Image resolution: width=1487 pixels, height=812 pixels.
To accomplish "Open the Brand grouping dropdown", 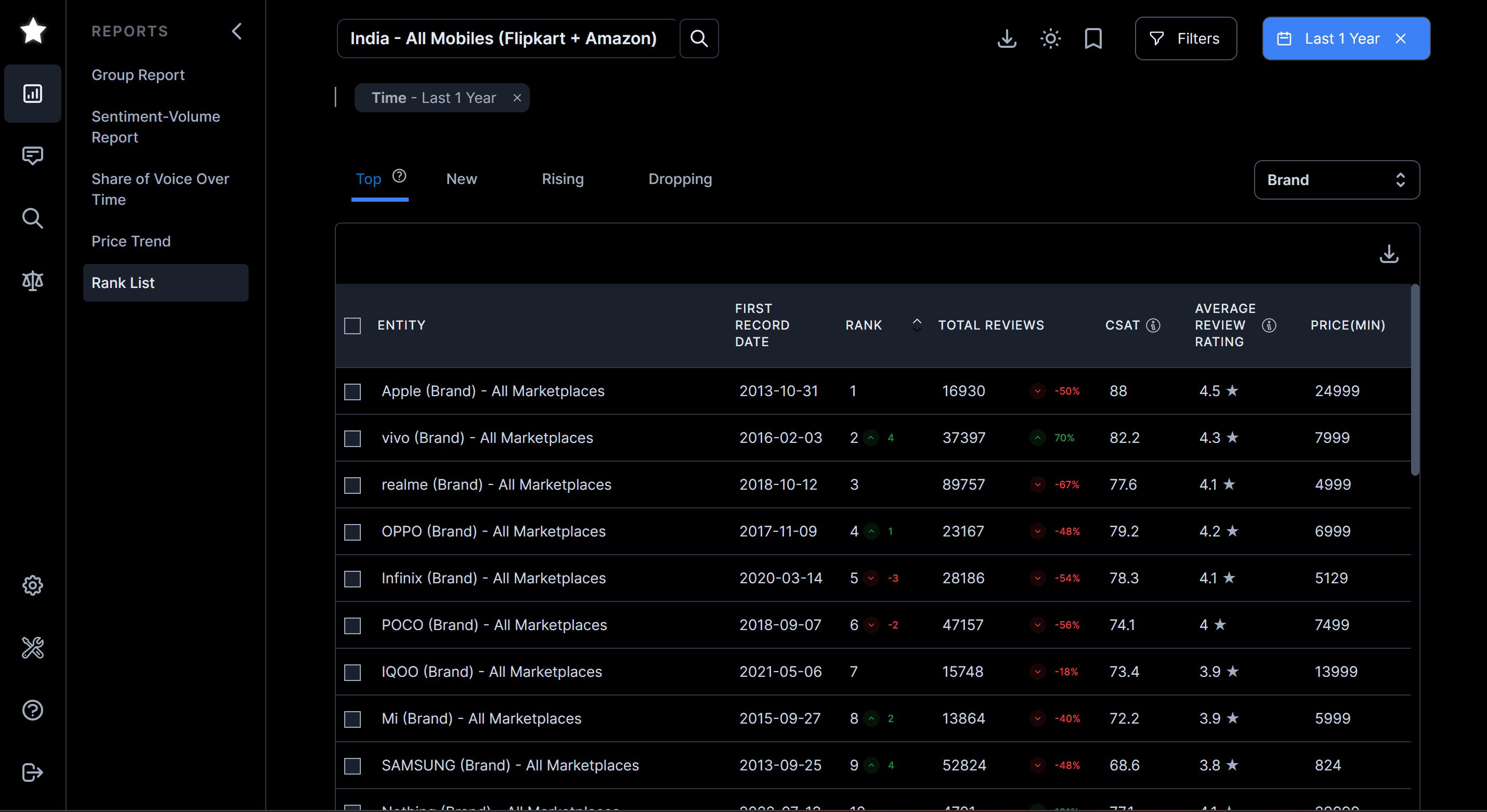I will pyautogui.click(x=1336, y=180).
